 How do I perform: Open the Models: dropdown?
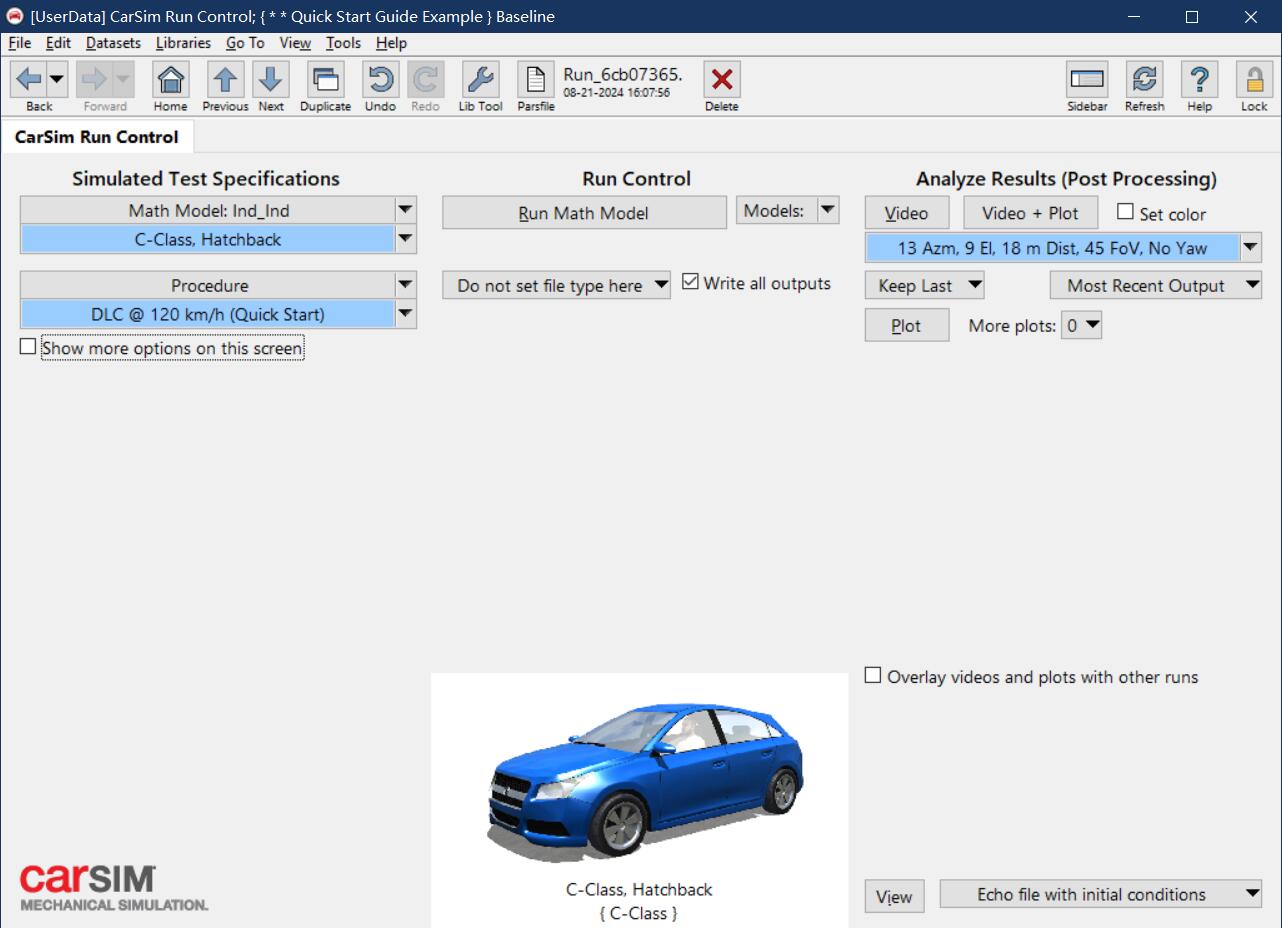pos(787,210)
